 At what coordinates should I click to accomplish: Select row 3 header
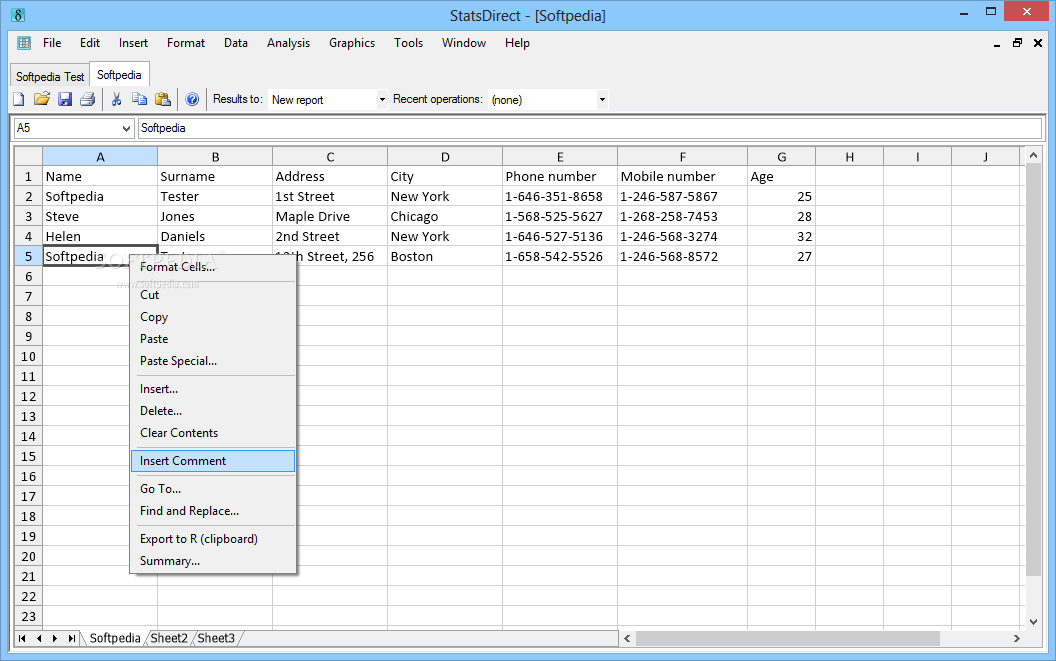(x=28, y=216)
